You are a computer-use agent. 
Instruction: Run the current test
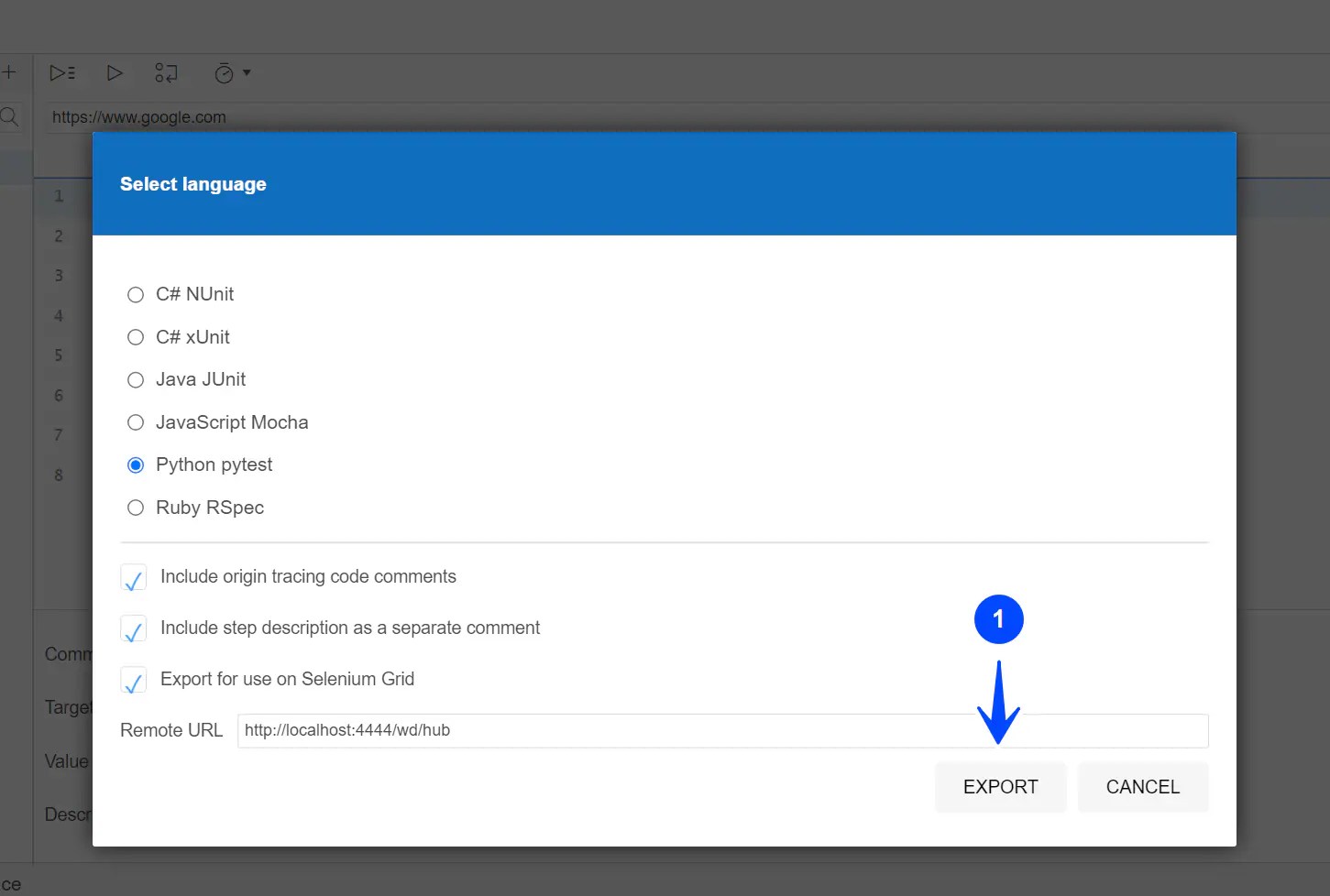click(x=114, y=72)
